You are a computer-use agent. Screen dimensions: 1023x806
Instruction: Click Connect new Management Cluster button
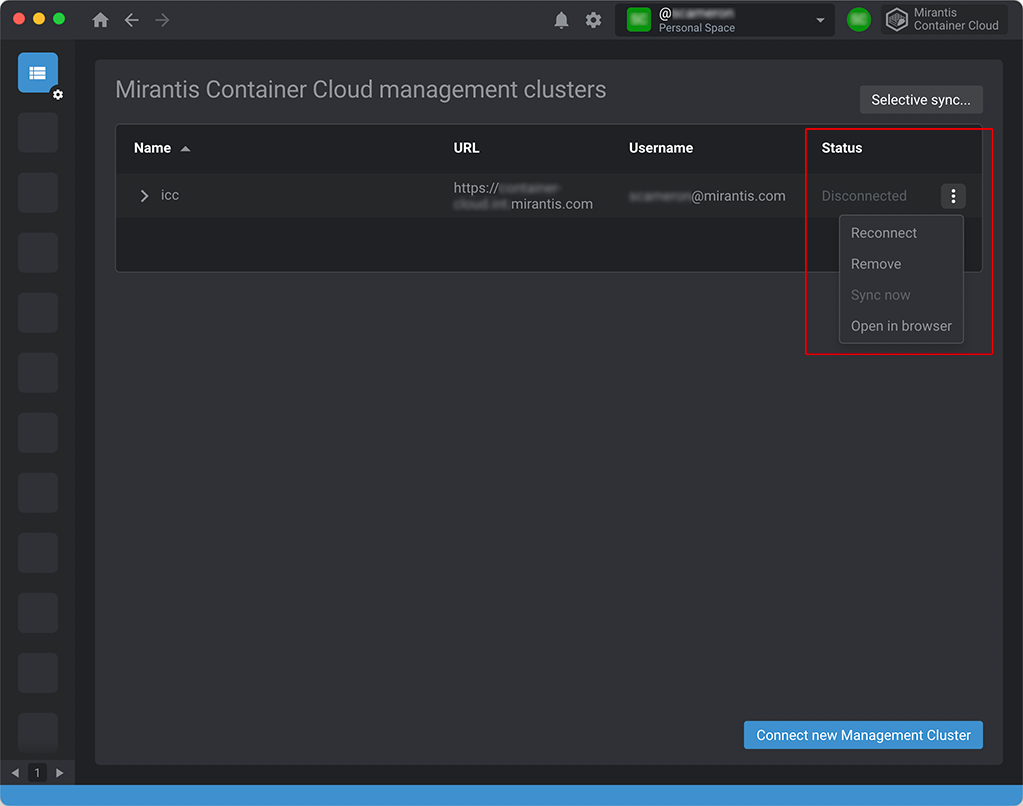click(x=863, y=735)
